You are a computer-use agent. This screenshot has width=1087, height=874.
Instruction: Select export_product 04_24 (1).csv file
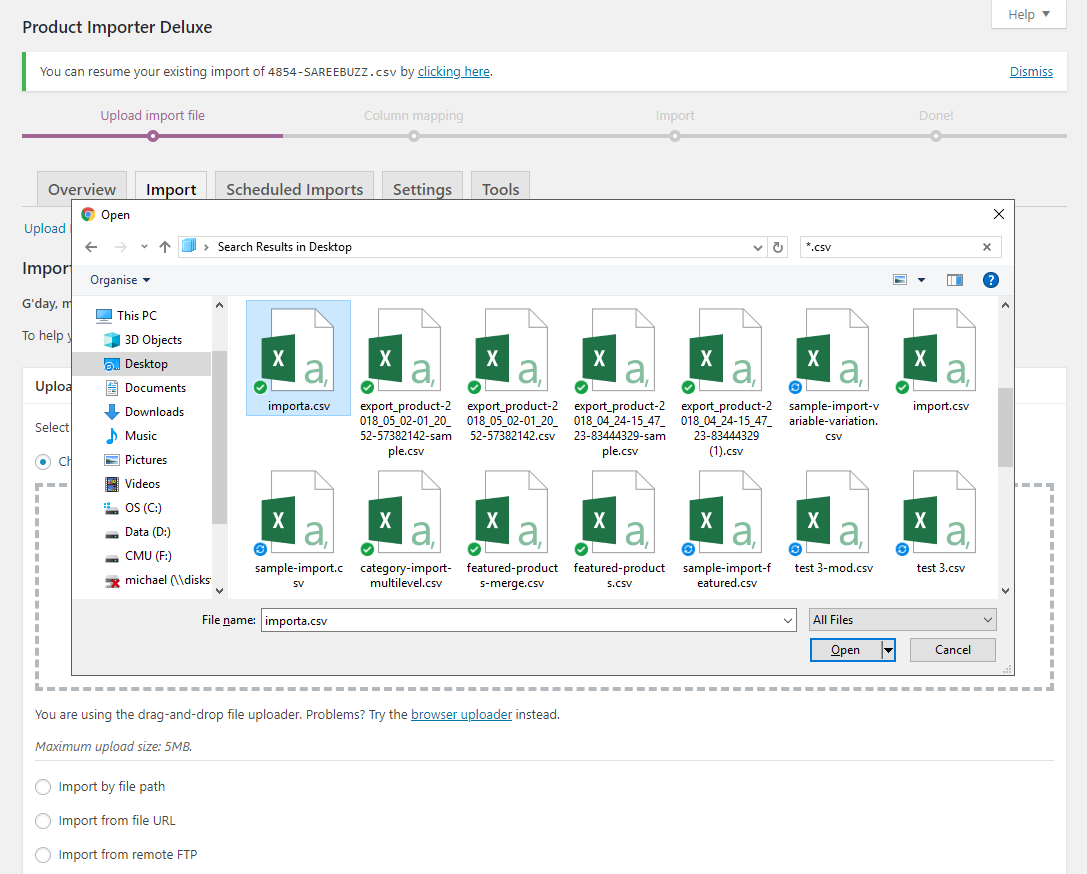tap(726, 382)
